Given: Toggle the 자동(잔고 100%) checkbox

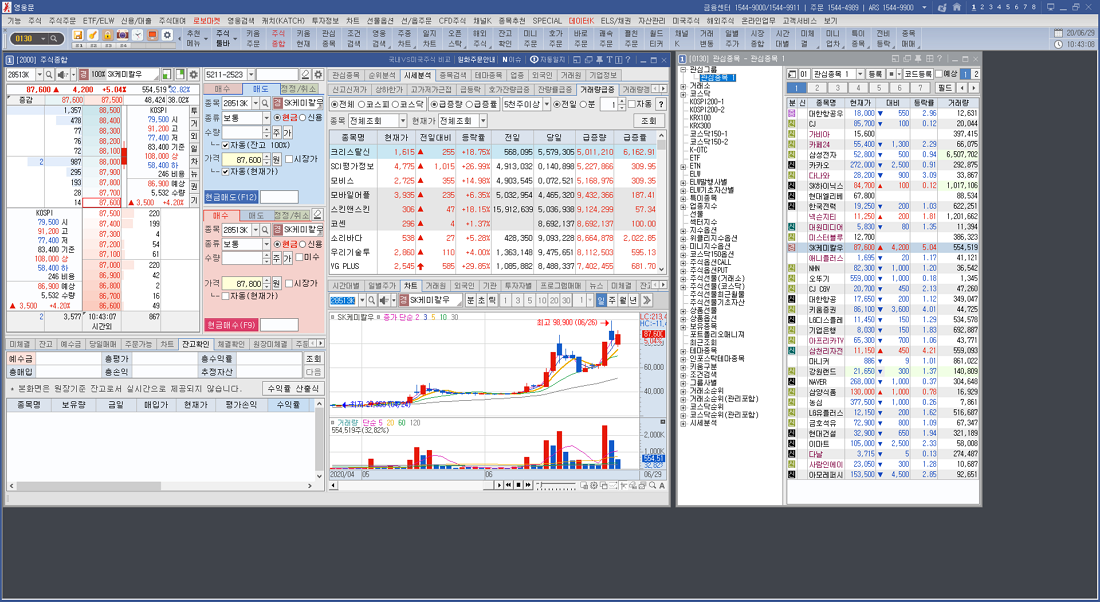Looking at the screenshot, I should pyautogui.click(x=225, y=145).
